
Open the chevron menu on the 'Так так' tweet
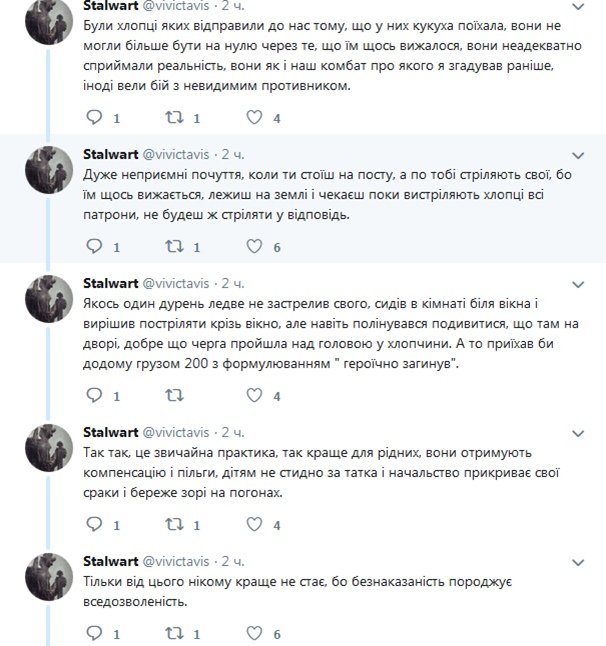(578, 434)
